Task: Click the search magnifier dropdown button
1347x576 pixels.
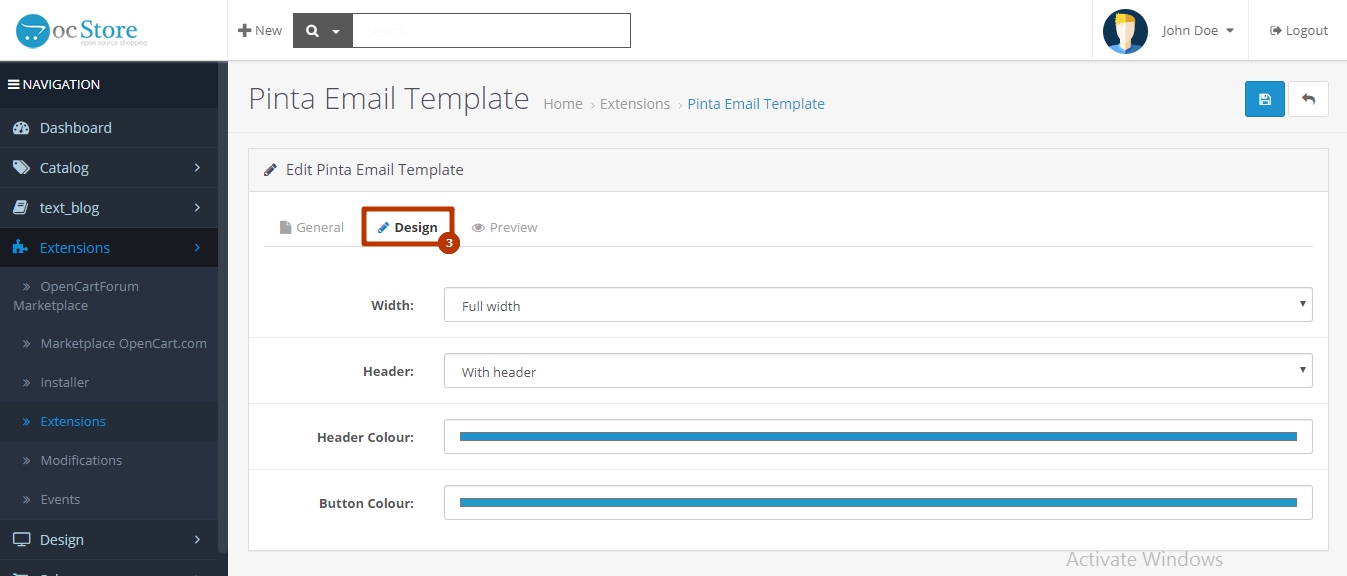Action: (x=322, y=31)
